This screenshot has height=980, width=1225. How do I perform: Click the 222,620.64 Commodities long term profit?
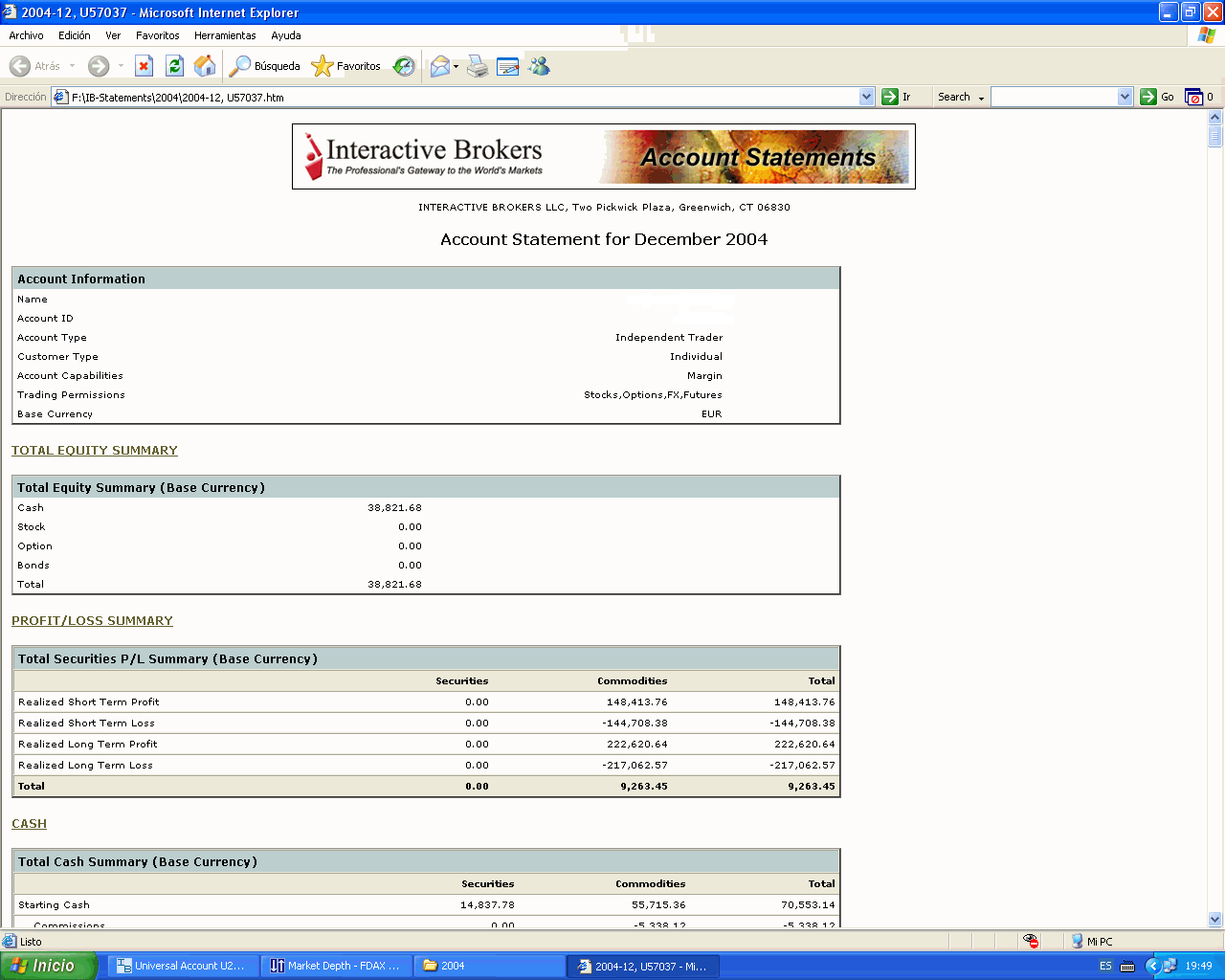point(636,744)
